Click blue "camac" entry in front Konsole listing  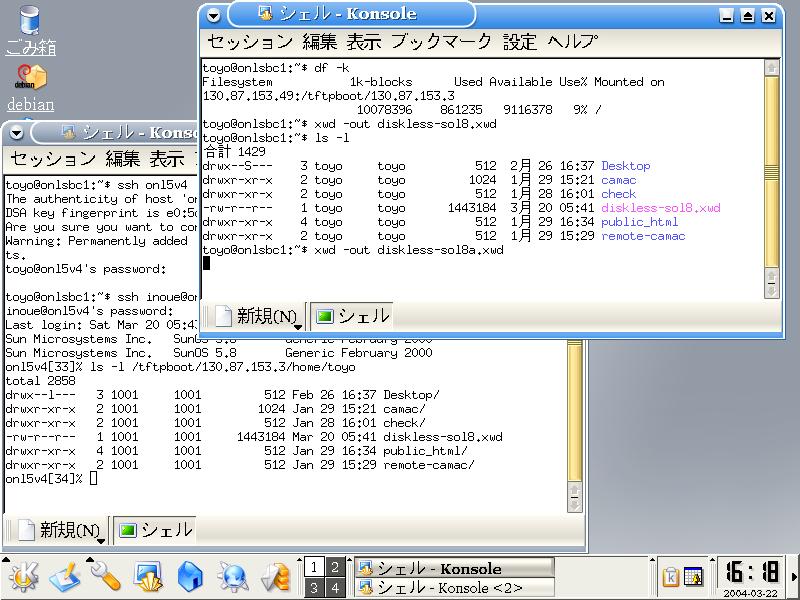tap(618, 180)
